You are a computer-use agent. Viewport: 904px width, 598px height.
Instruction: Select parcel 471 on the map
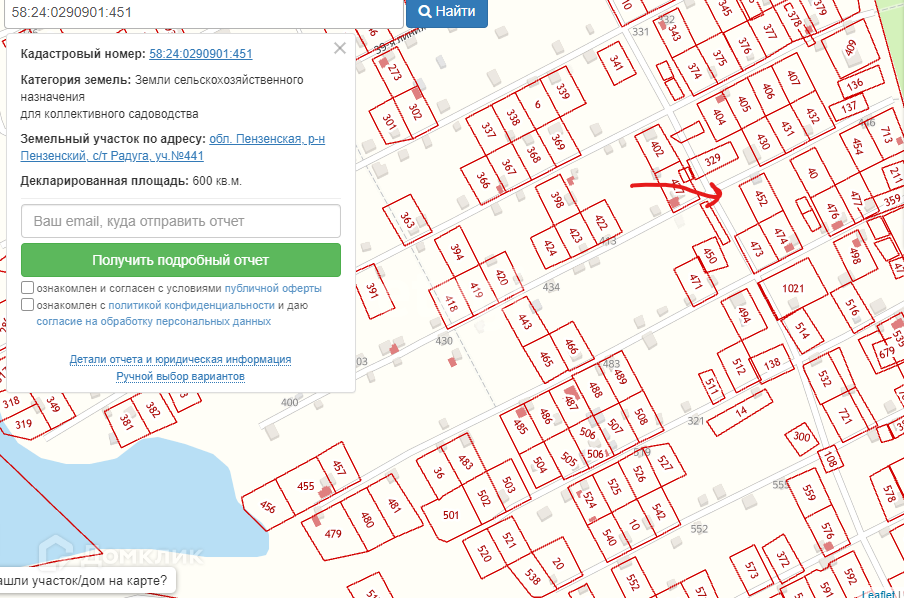[696, 281]
